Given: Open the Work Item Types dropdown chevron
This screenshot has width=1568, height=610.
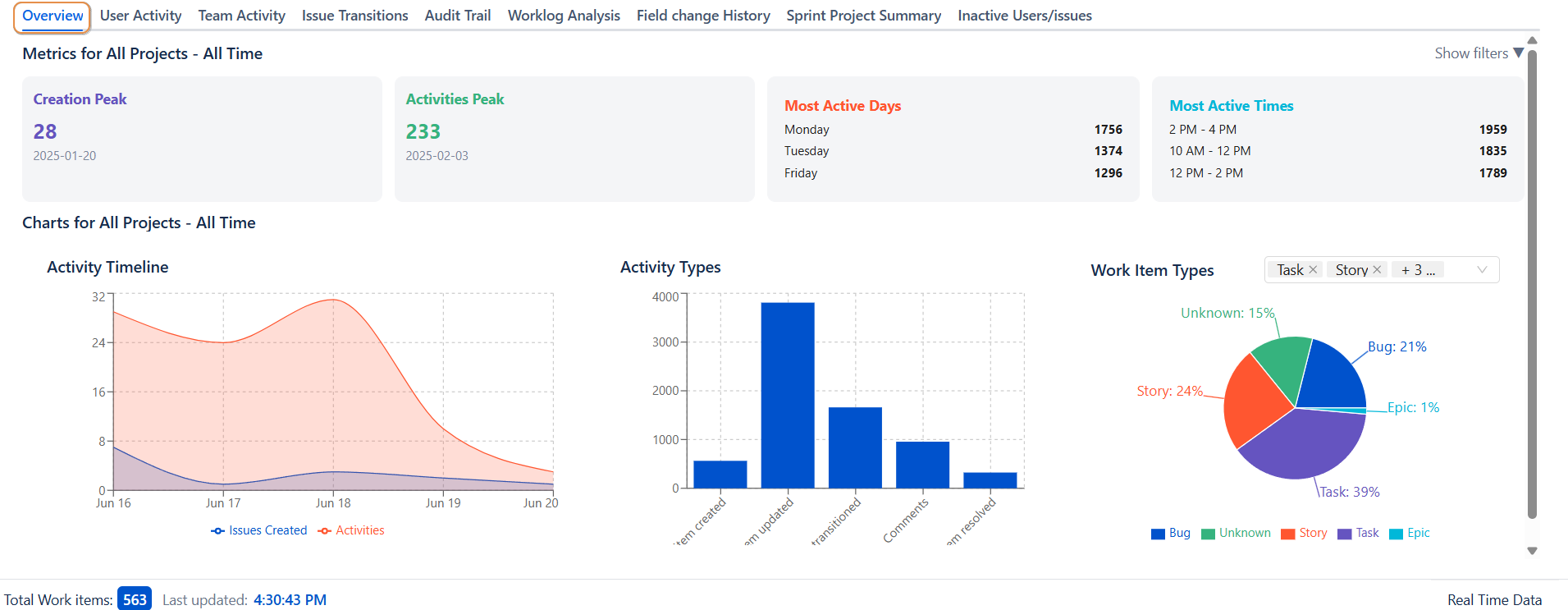Looking at the screenshot, I should tap(1482, 270).
